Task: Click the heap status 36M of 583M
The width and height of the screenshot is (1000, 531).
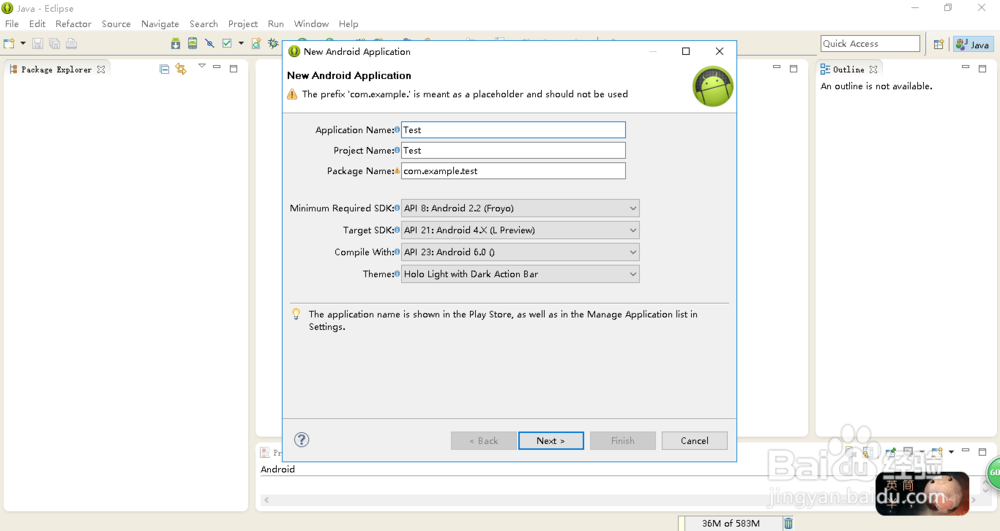Action: 731,523
